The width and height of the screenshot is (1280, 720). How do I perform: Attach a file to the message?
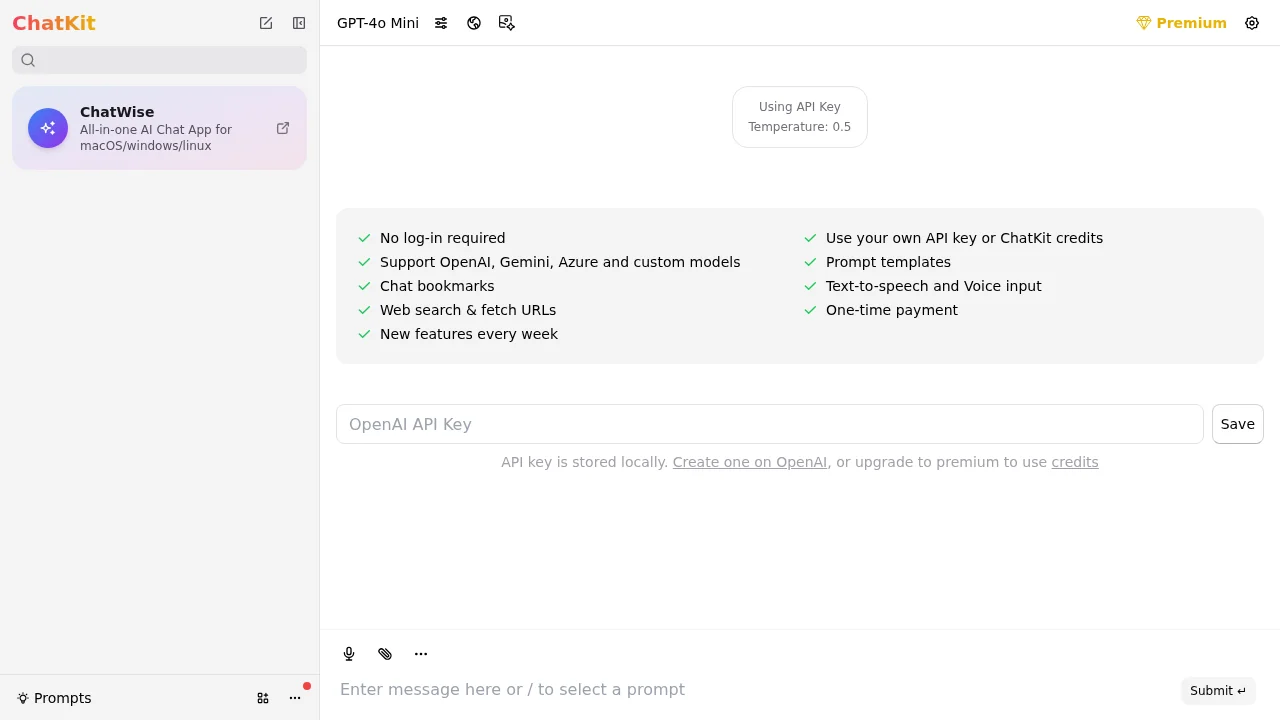click(385, 653)
